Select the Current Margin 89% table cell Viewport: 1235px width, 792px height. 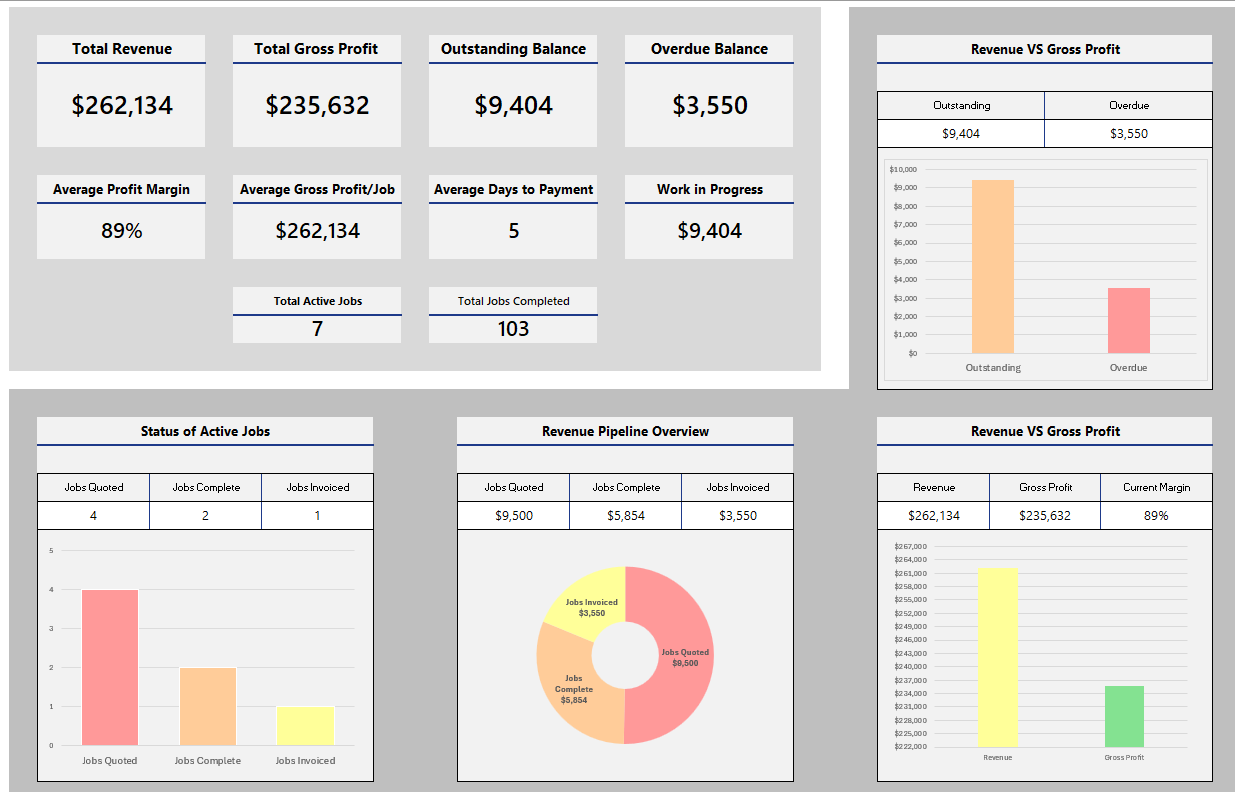(1156, 516)
